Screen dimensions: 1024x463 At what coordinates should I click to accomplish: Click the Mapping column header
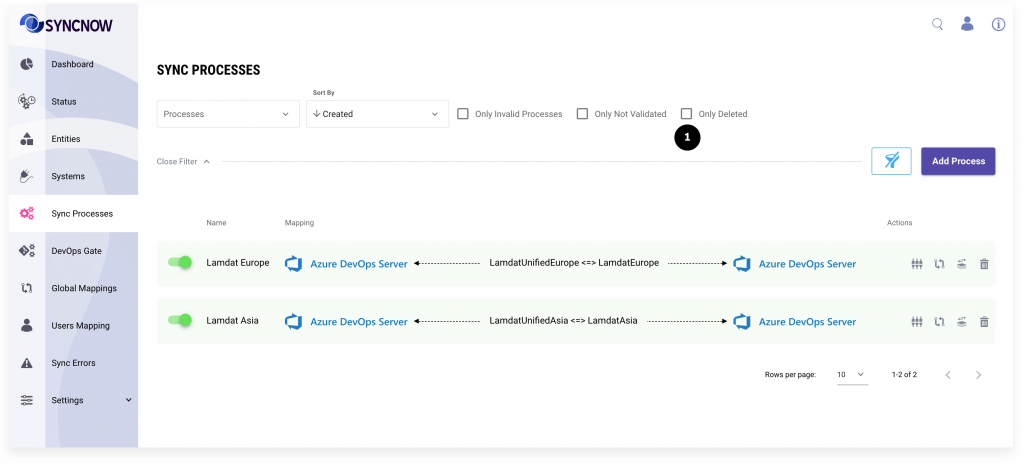pyautogui.click(x=299, y=223)
